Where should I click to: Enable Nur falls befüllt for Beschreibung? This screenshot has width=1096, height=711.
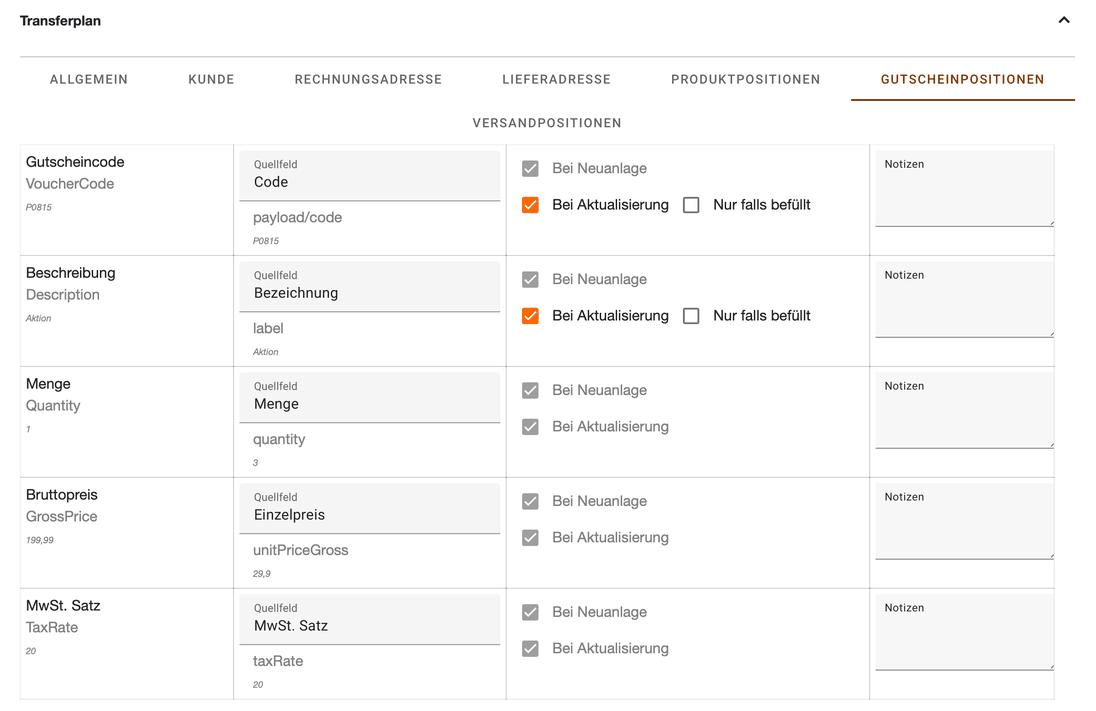691,316
